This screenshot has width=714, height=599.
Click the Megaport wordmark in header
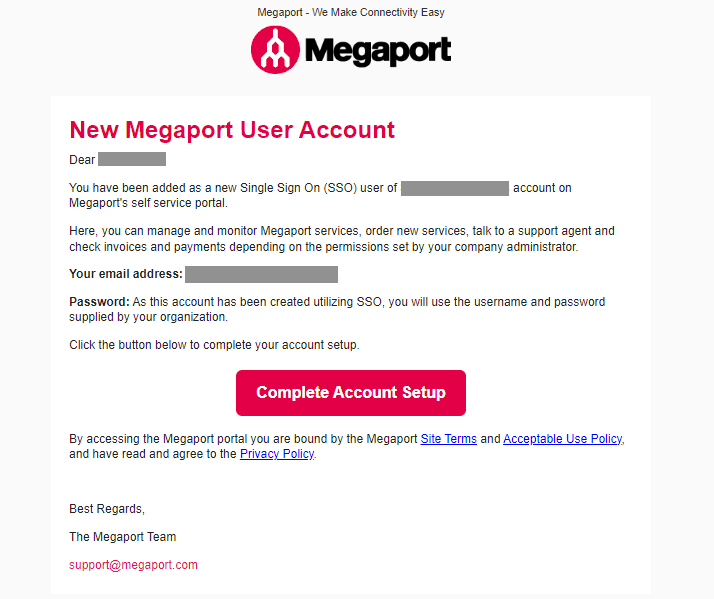[x=378, y=51]
